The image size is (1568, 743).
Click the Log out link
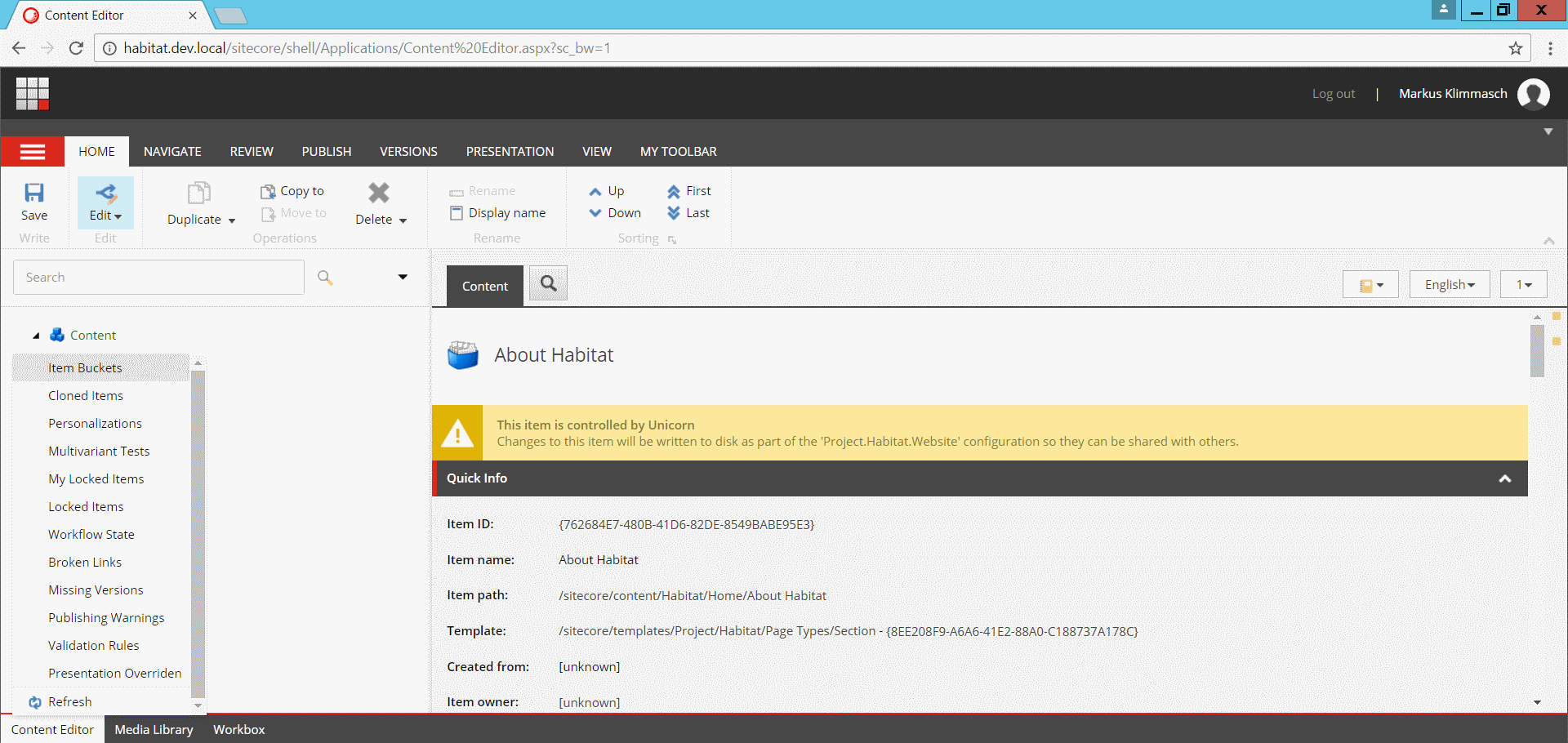[x=1334, y=94]
